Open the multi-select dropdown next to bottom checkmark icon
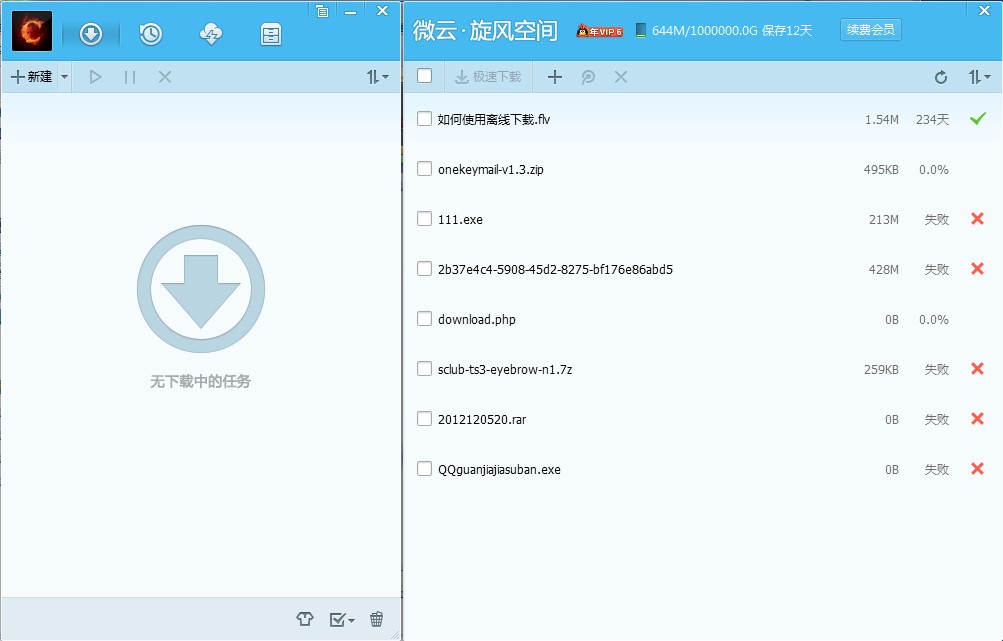The image size is (1003, 641). click(x=351, y=619)
